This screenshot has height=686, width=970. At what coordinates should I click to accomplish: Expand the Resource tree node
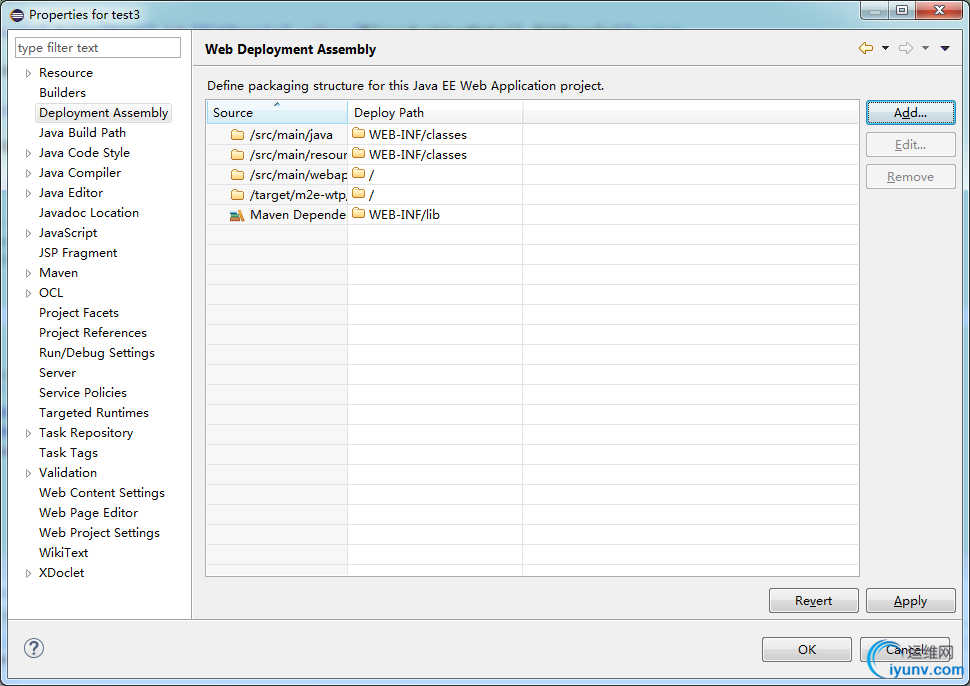click(28, 73)
